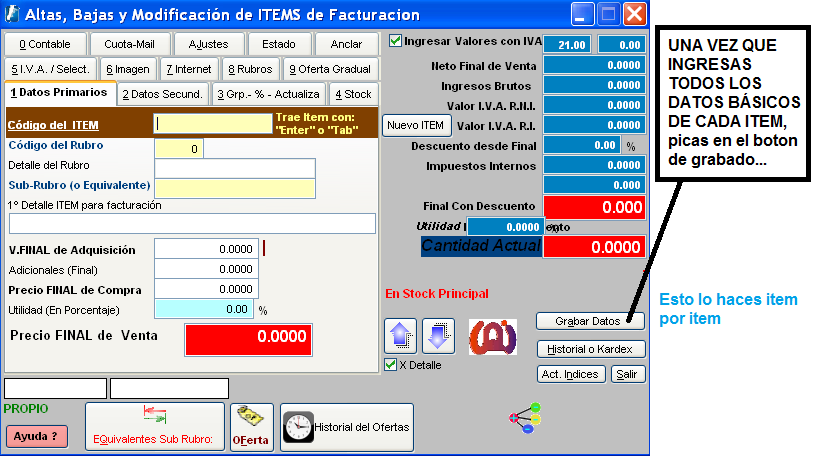Open Historial o Kardex
Screen dimensions: 816x456
point(591,349)
